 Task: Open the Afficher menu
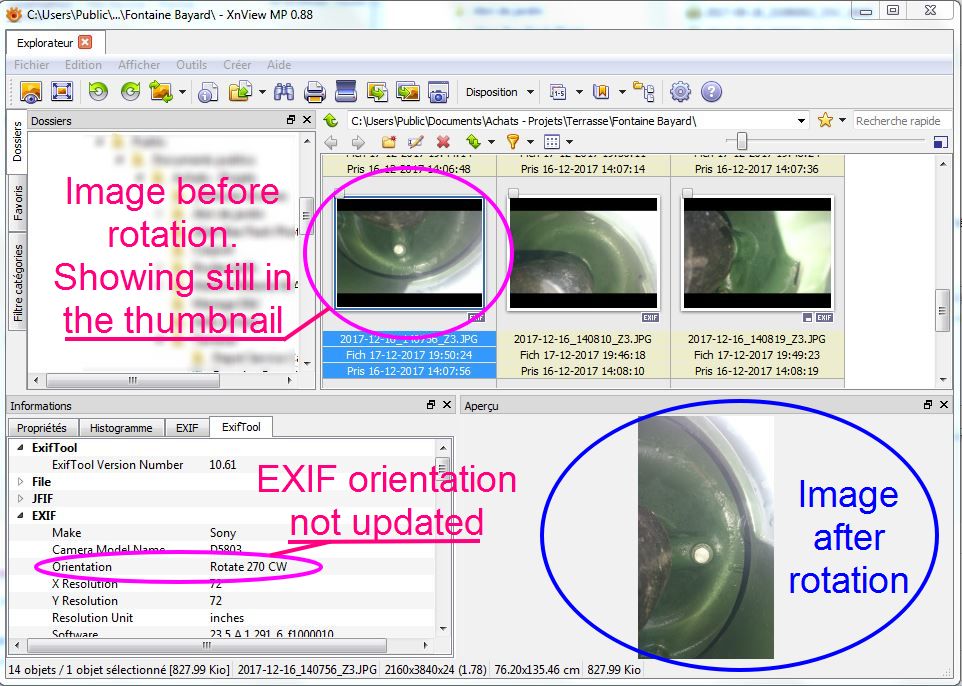(139, 65)
